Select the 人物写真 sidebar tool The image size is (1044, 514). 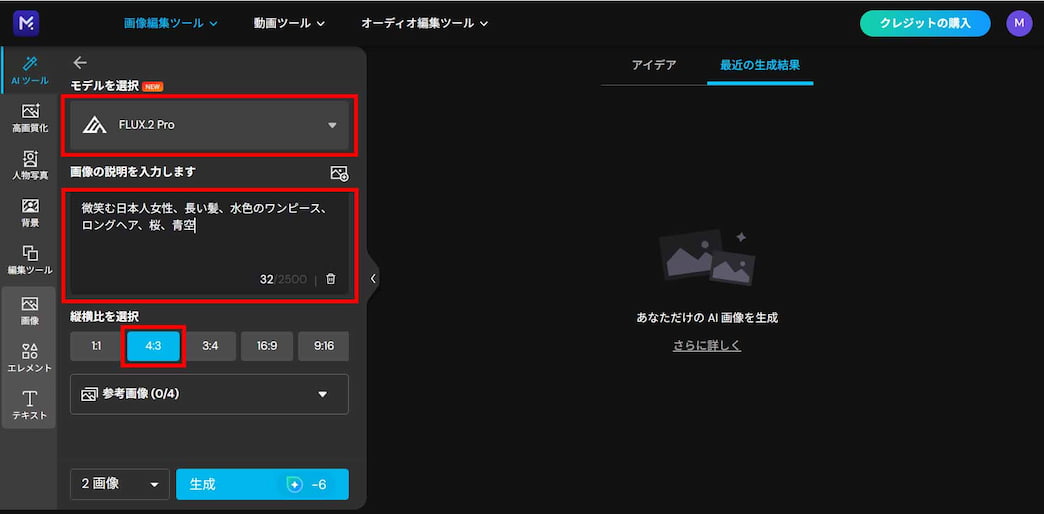point(30,166)
